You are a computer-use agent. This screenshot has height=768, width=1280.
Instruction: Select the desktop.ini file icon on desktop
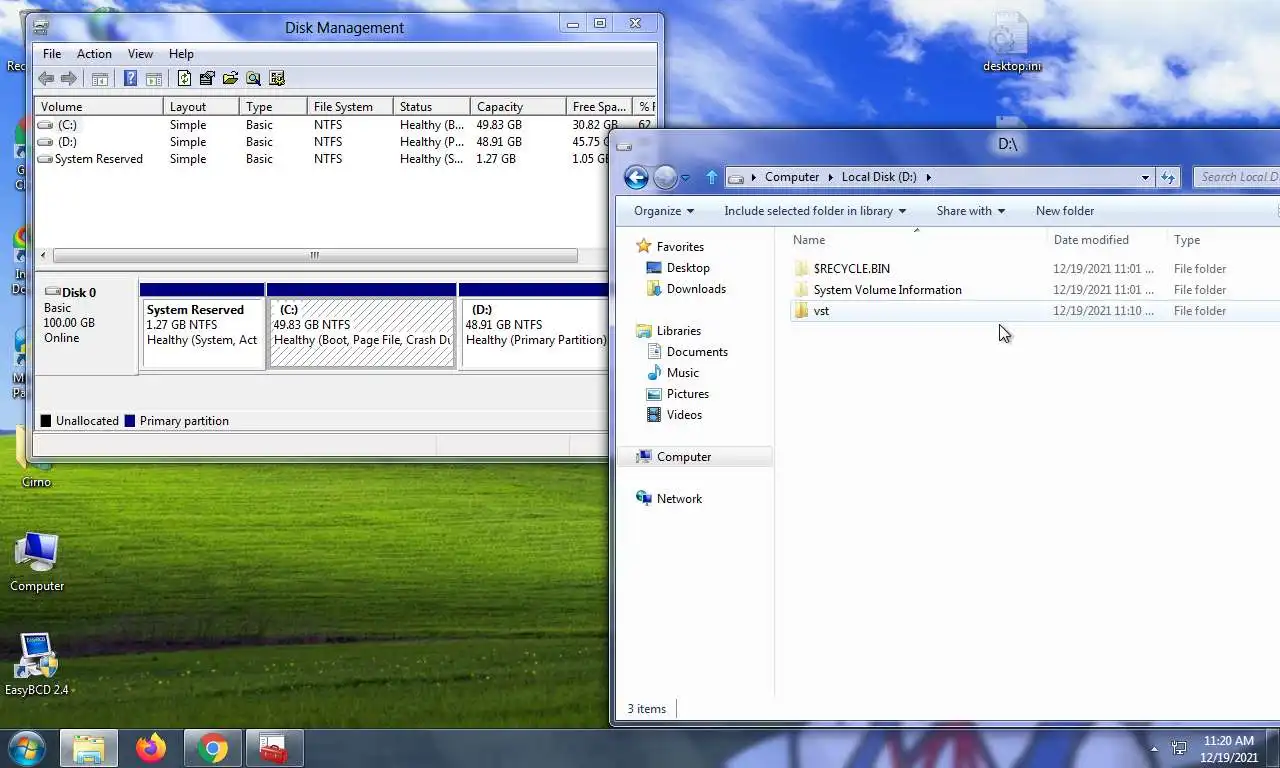click(x=1012, y=44)
